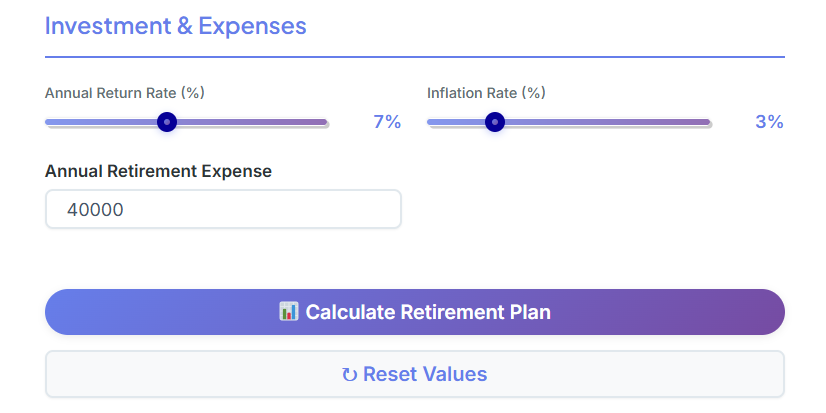Click the right end of Inflation Rate track

coord(707,122)
